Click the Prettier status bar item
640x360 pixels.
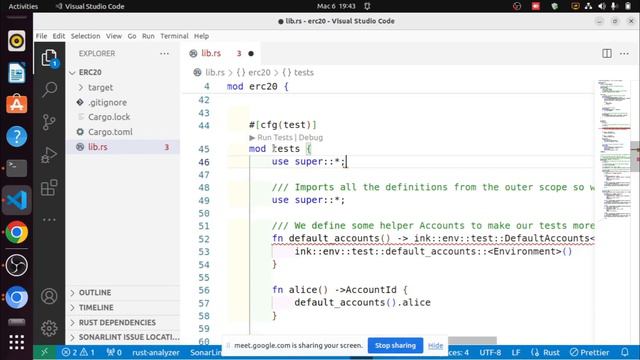(x=589, y=352)
